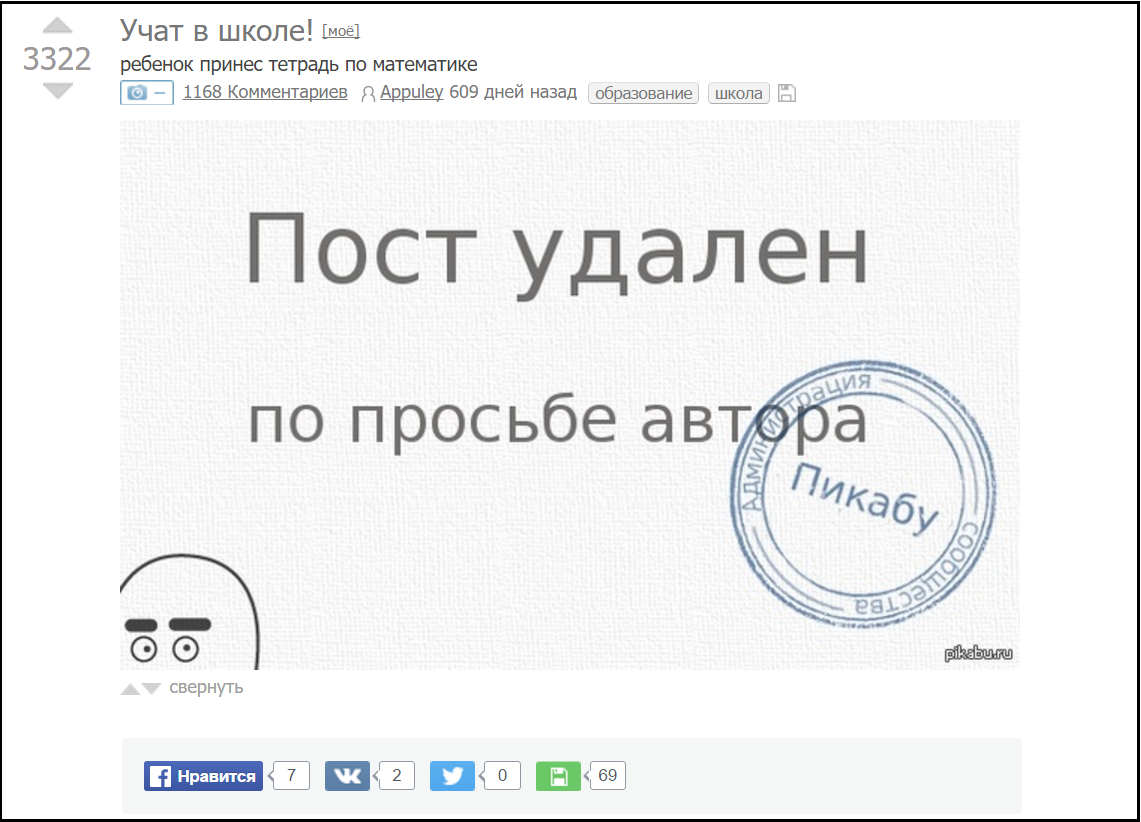Click the Facebook icon on the Нравится button

[x=160, y=775]
